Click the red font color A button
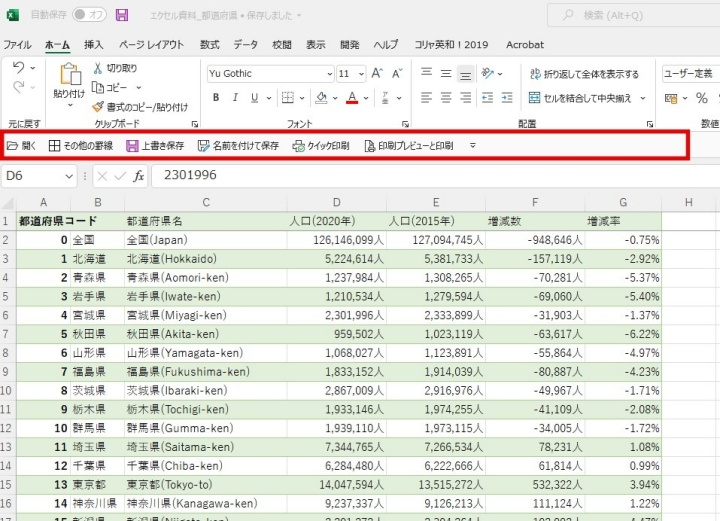 [352, 98]
